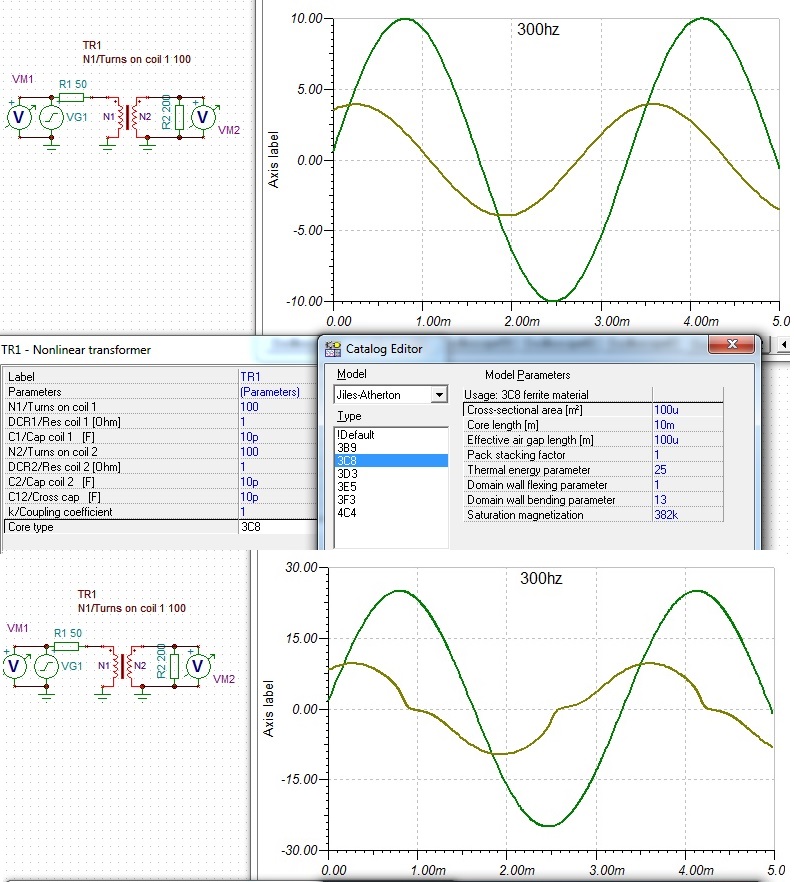The image size is (794, 882).
Task: Edit N1/Turns on coil 1 value
Action: (278, 407)
